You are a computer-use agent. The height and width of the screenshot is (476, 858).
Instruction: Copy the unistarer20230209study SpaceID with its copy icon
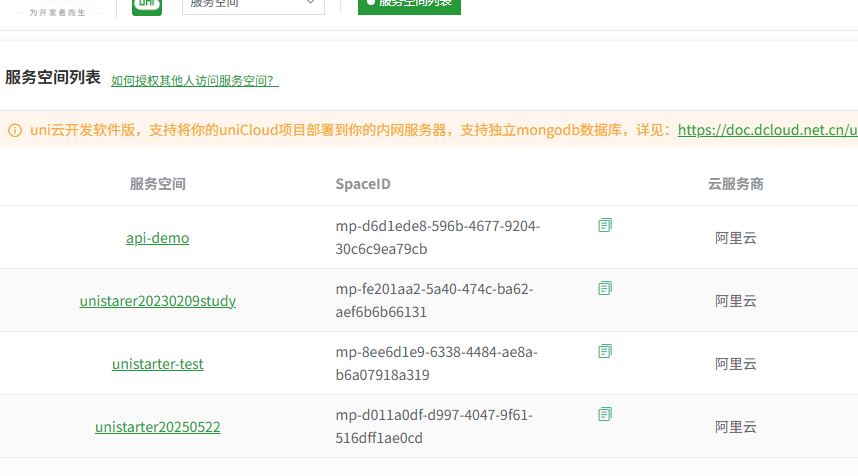coord(605,288)
